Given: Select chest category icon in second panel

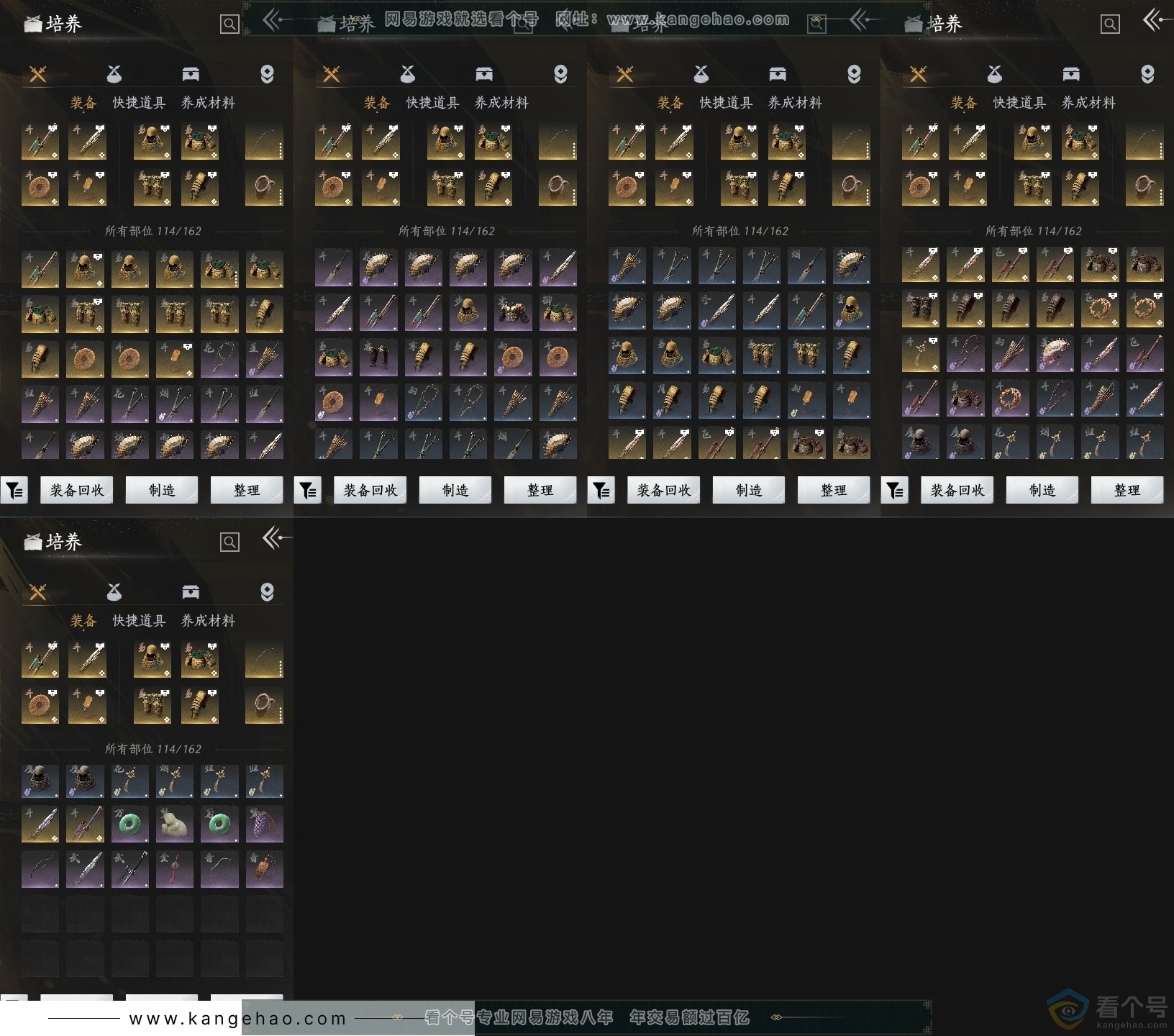Looking at the screenshot, I should pyautogui.click(x=484, y=74).
